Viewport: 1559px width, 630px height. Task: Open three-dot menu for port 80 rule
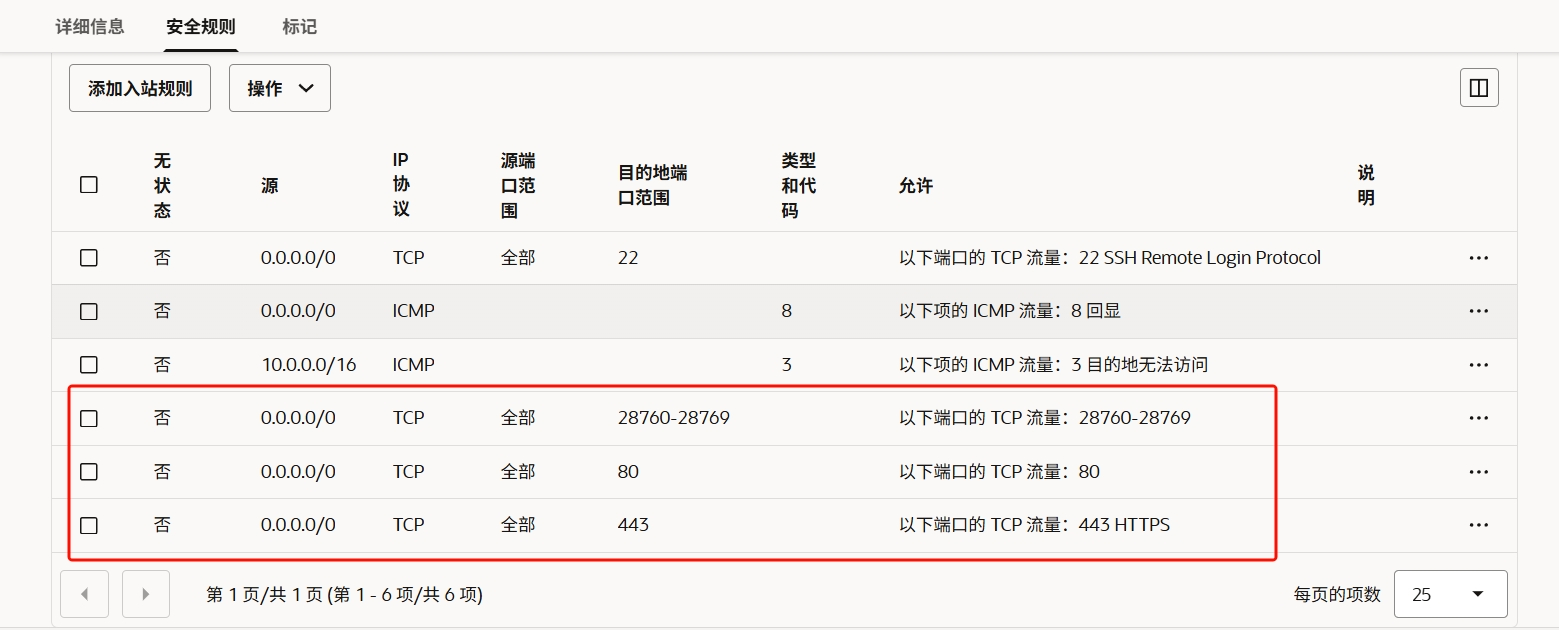click(1479, 472)
